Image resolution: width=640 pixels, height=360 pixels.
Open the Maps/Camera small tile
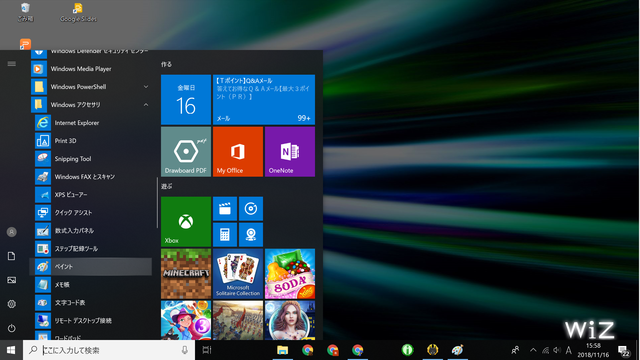251,235
